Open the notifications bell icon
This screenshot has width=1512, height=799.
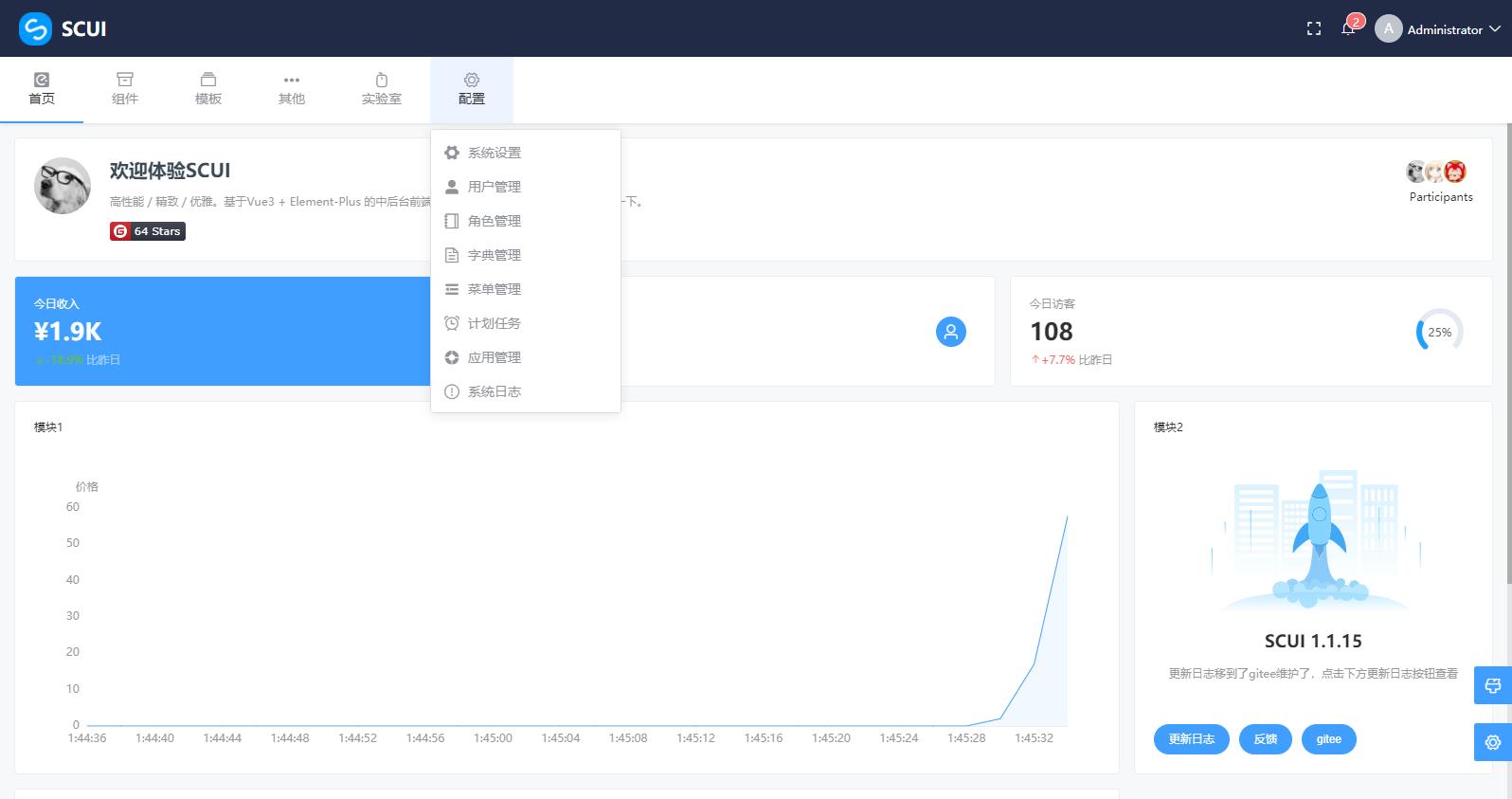click(x=1348, y=29)
